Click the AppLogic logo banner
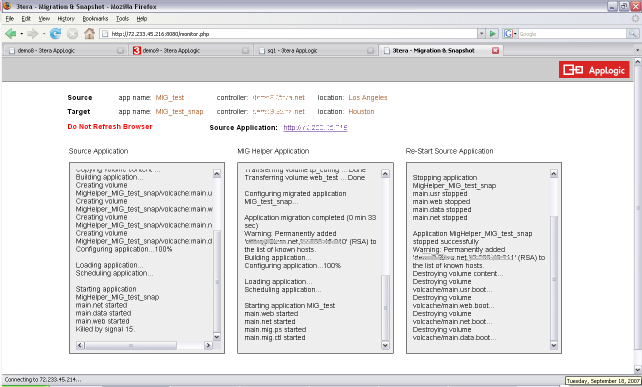Image resolution: width=642 pixels, height=387 pixels. (594, 70)
